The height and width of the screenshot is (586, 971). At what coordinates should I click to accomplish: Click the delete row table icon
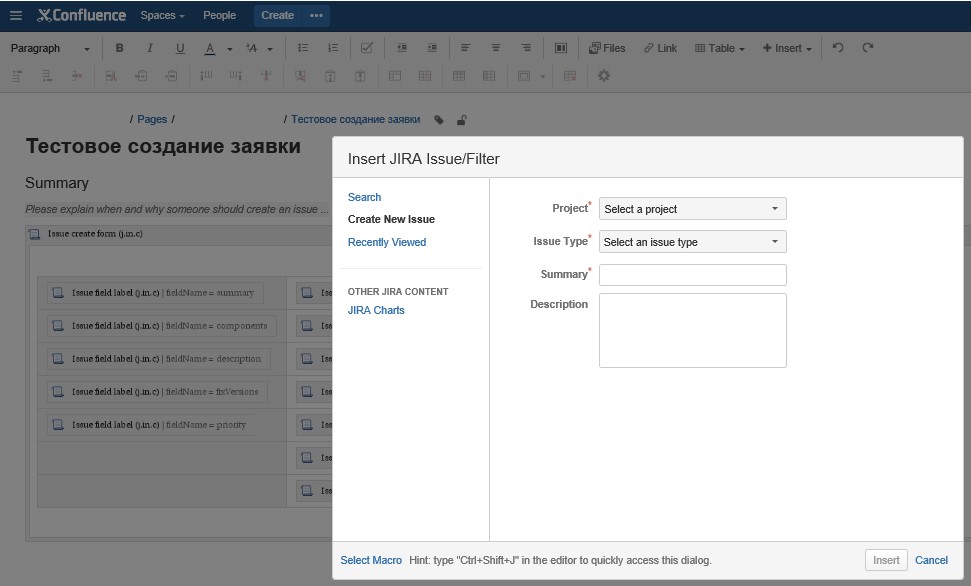coord(77,76)
